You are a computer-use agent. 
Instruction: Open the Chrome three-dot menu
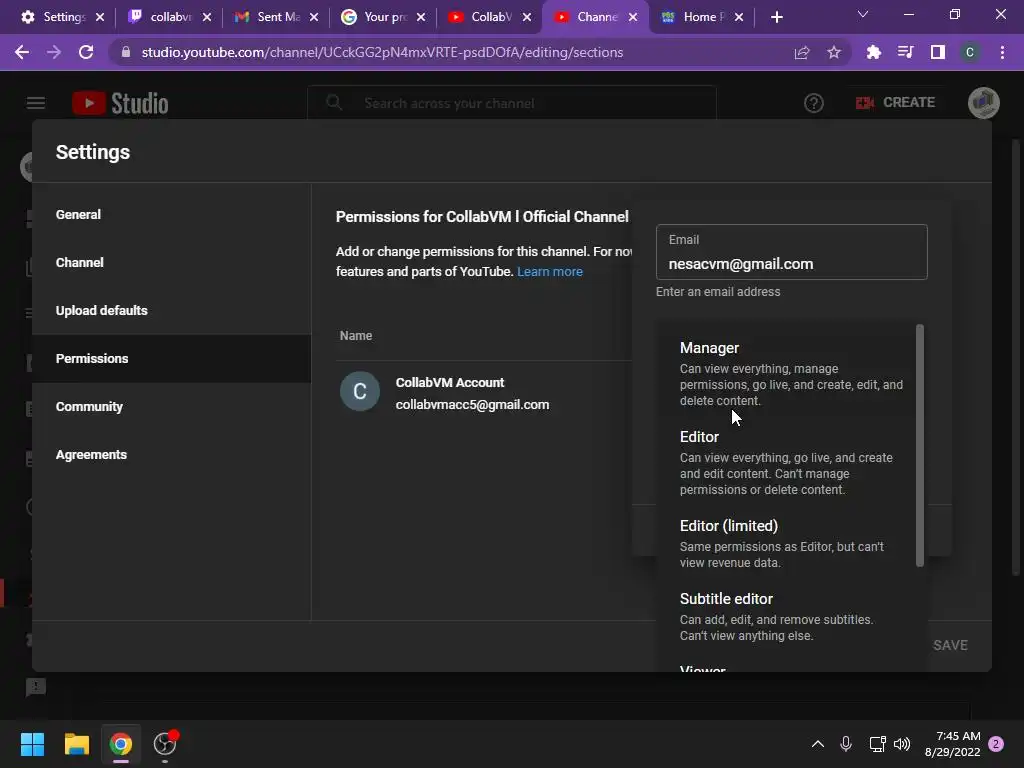pyautogui.click(x=1002, y=52)
